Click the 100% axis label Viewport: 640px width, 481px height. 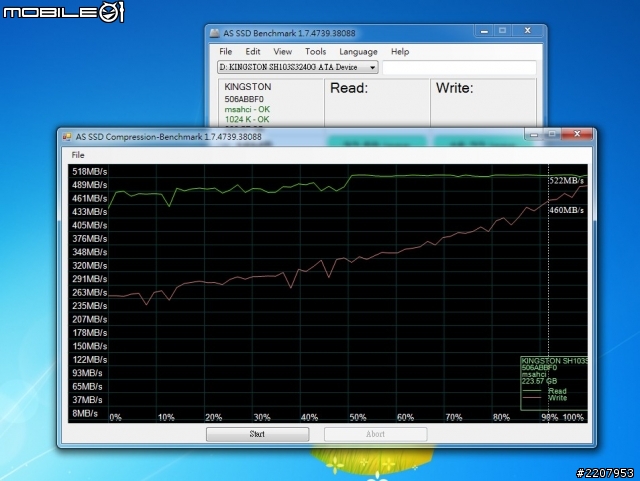(x=573, y=417)
